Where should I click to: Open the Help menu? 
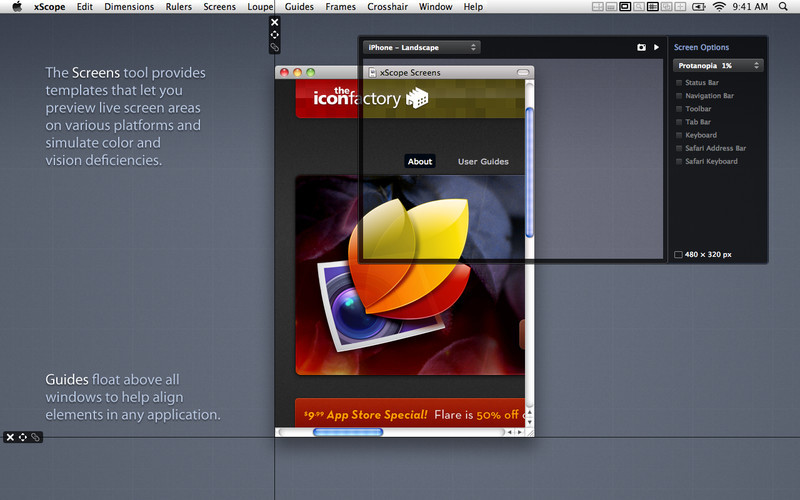473,7
